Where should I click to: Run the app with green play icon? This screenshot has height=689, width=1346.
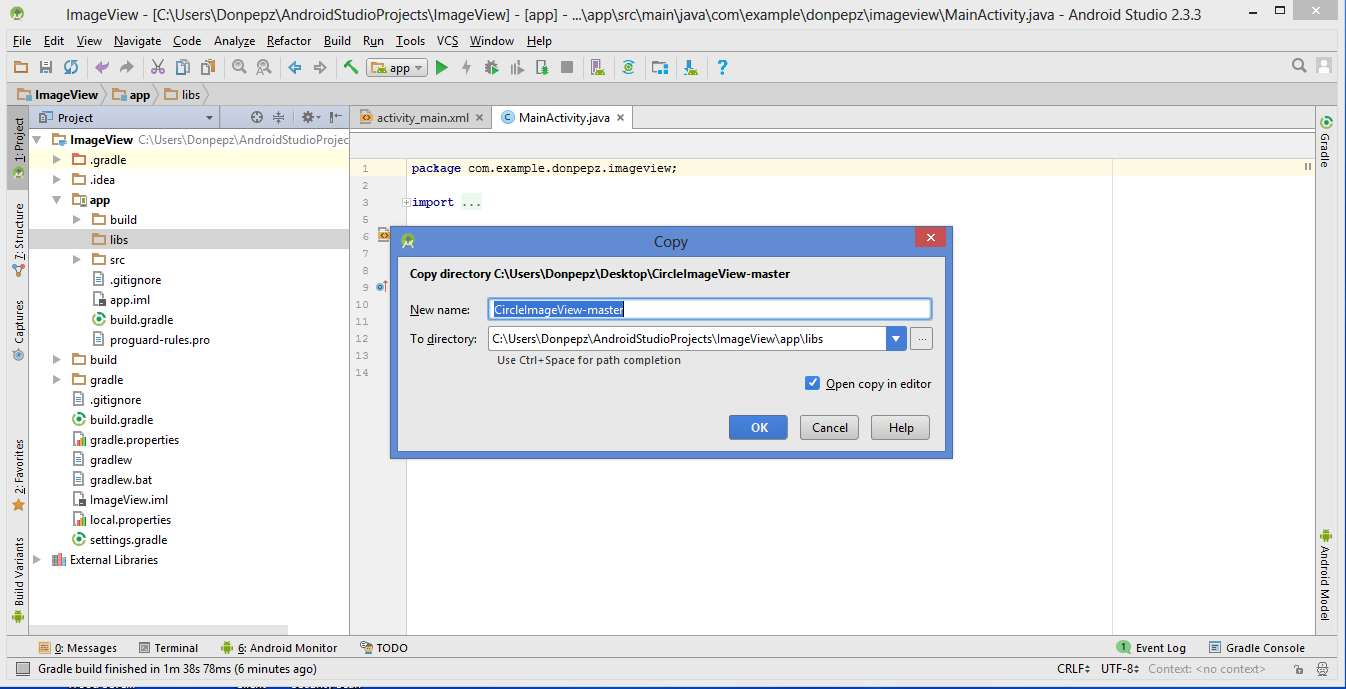(x=441, y=67)
